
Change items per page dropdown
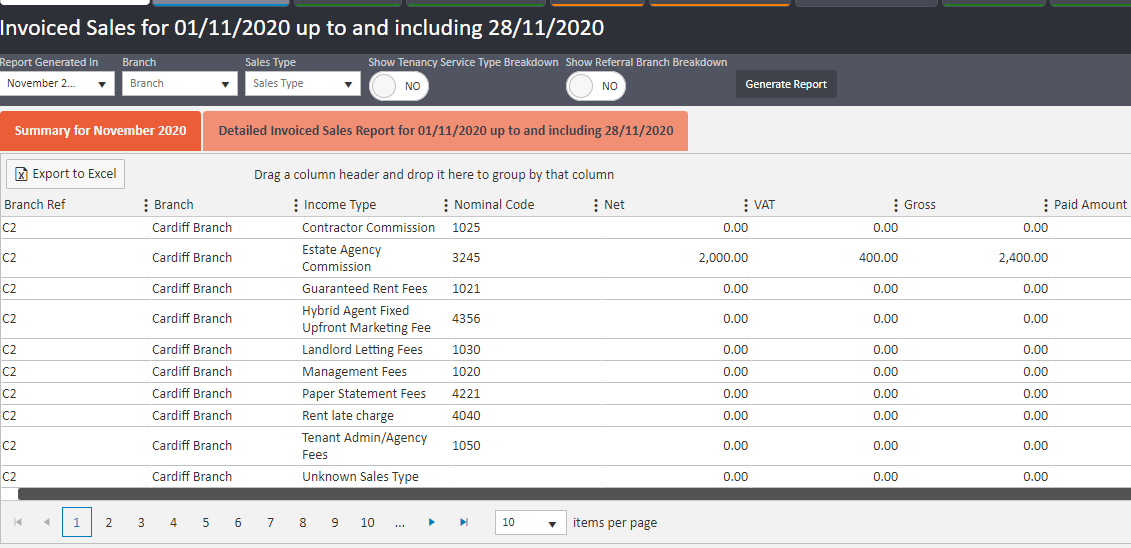530,523
